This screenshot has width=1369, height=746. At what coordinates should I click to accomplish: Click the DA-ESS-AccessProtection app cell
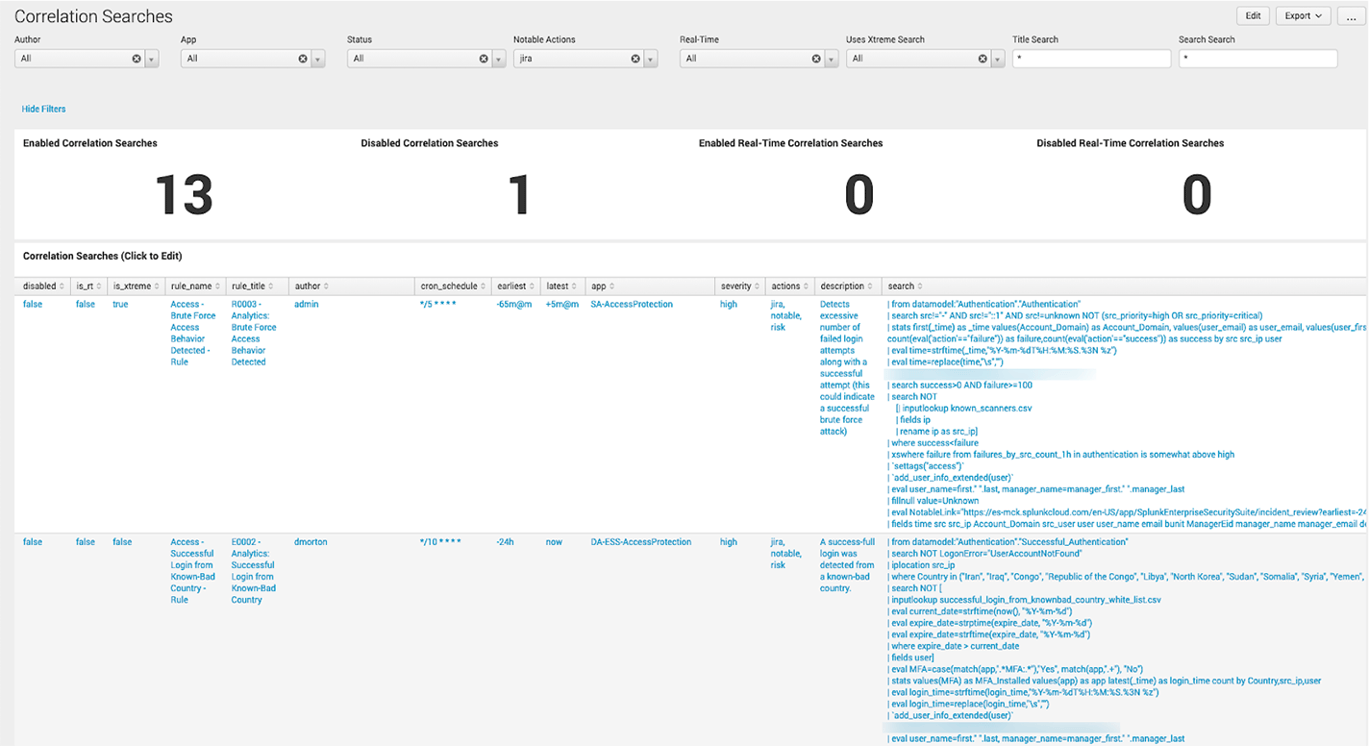[641, 542]
